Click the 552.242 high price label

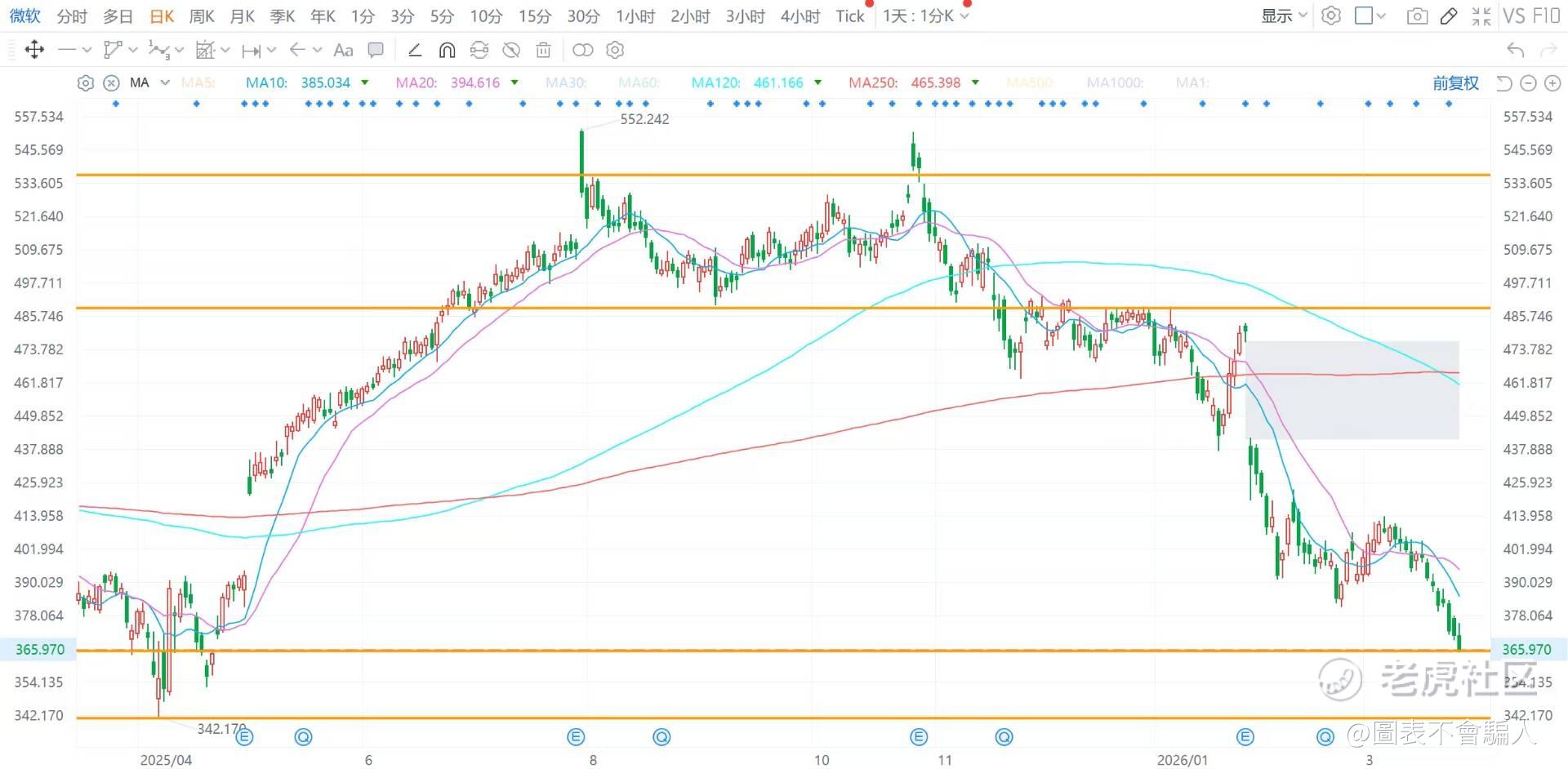click(x=644, y=119)
